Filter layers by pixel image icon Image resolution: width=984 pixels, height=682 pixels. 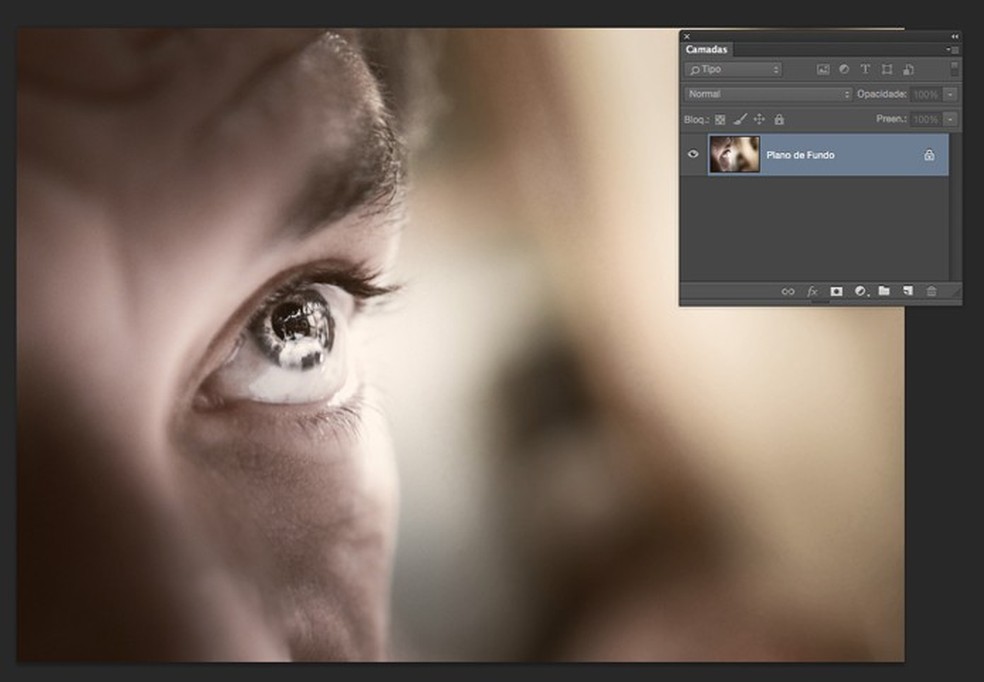(x=823, y=70)
